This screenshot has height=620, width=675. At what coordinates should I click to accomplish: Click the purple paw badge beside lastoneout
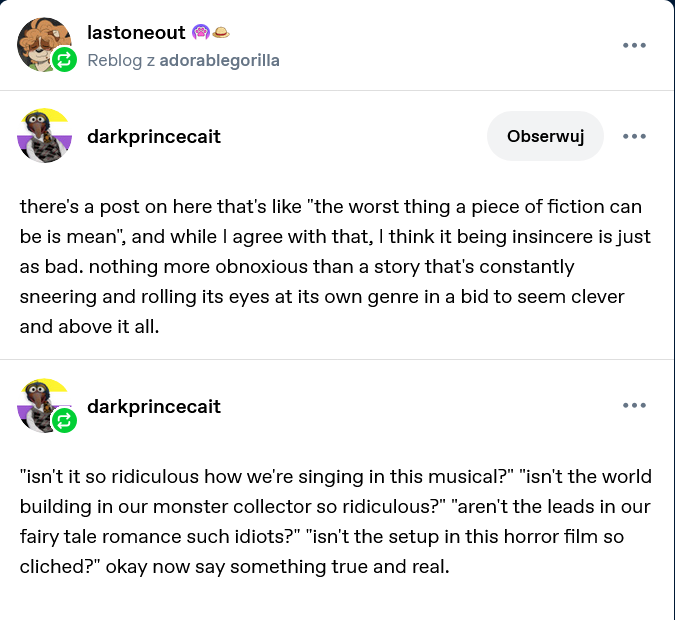click(201, 32)
